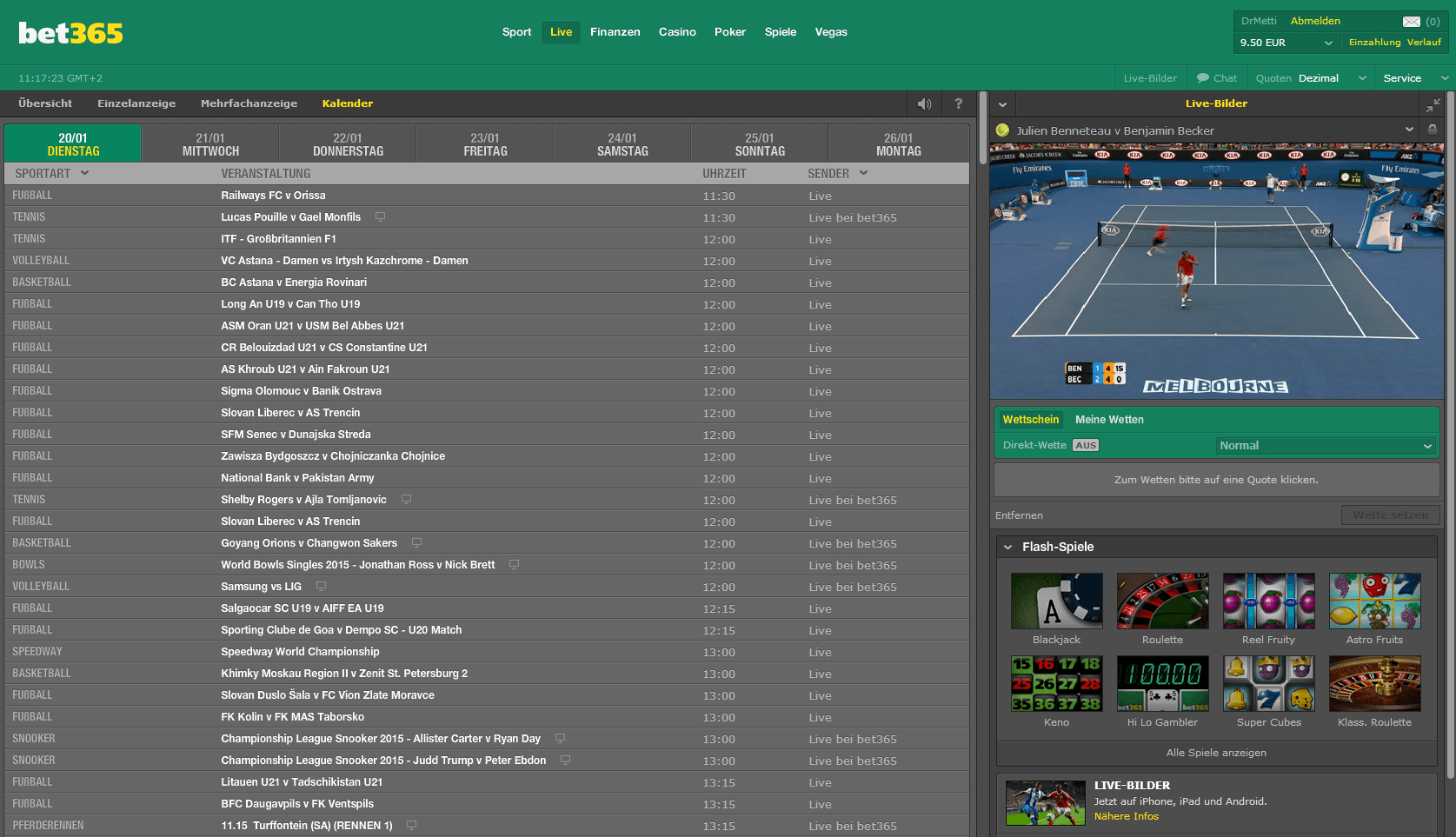Open the Casino menu item

coord(677,32)
